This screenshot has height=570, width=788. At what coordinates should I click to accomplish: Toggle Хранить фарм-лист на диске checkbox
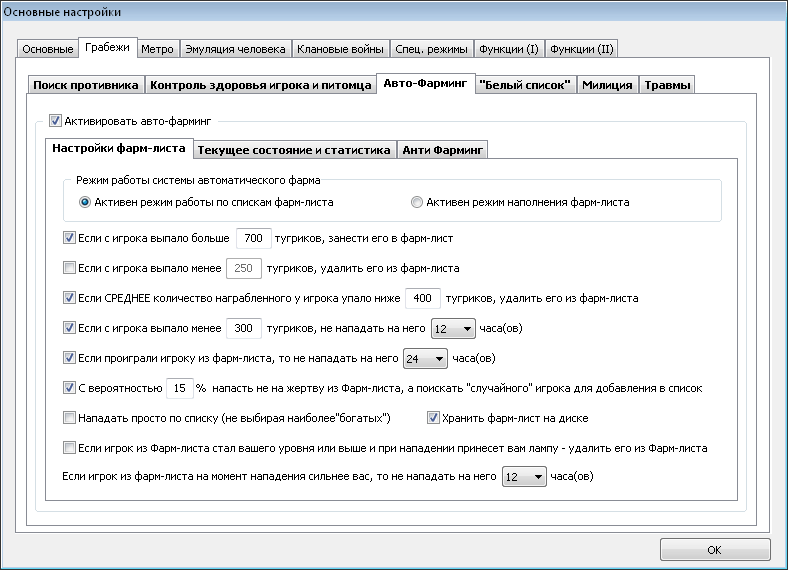click(433, 418)
